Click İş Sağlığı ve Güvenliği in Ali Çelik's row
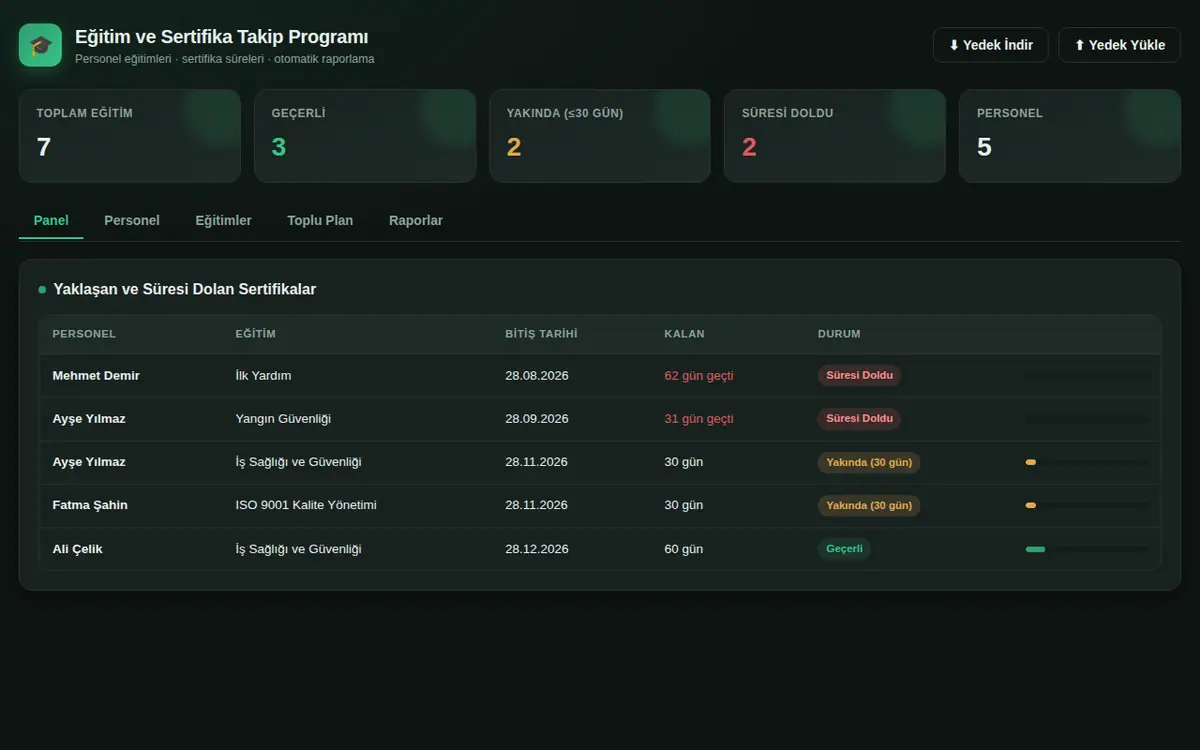 (x=298, y=549)
